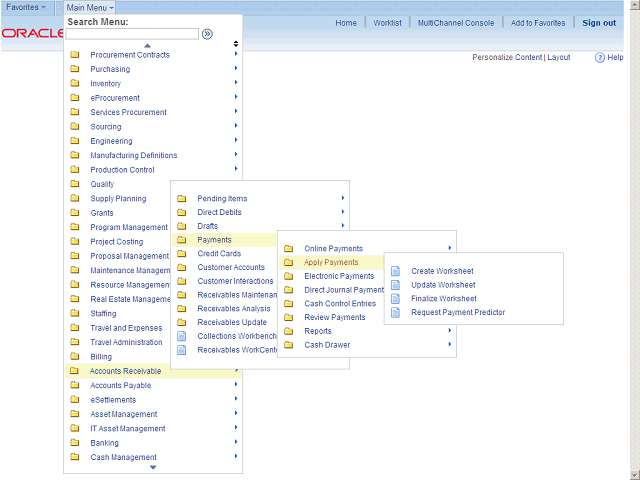
Task: Expand the Cash Drawer submenu arrow
Action: click(x=450, y=344)
